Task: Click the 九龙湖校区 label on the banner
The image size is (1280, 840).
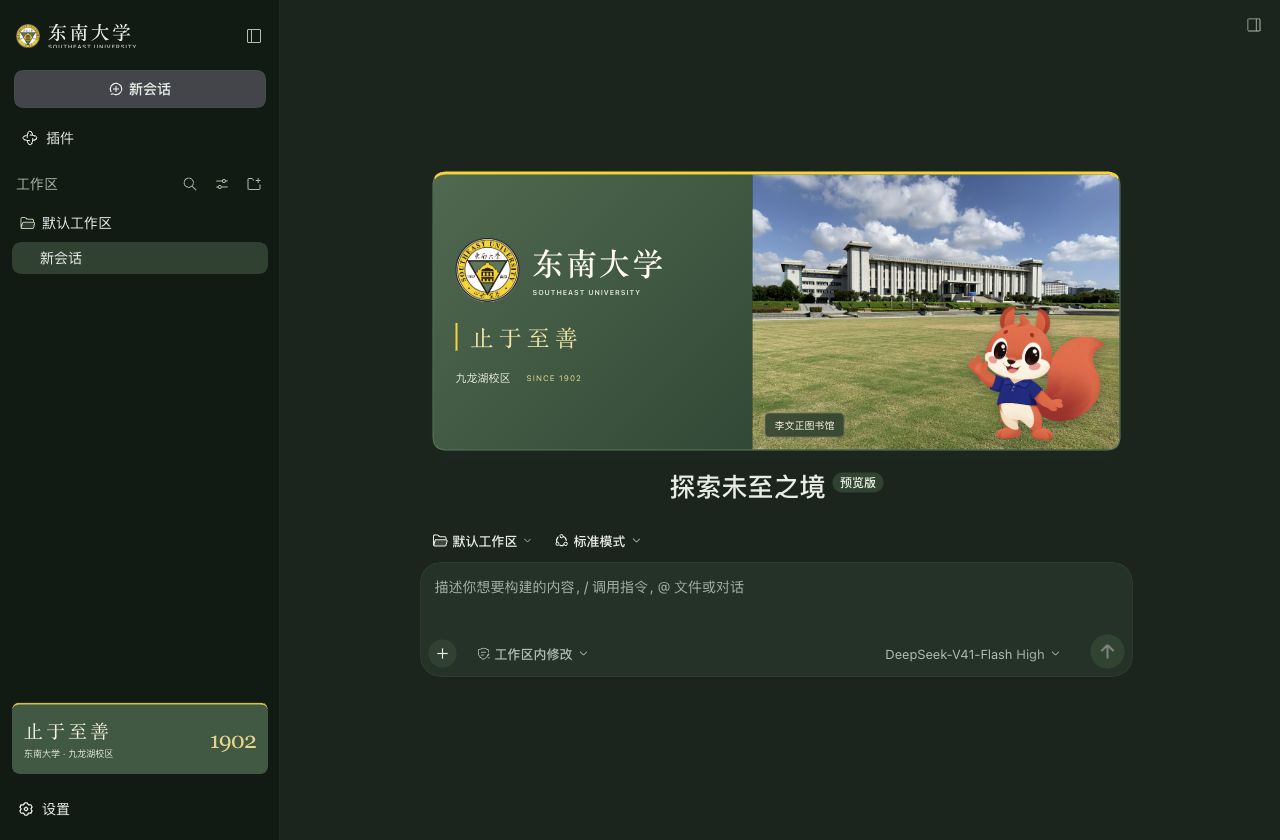Action: (x=483, y=378)
